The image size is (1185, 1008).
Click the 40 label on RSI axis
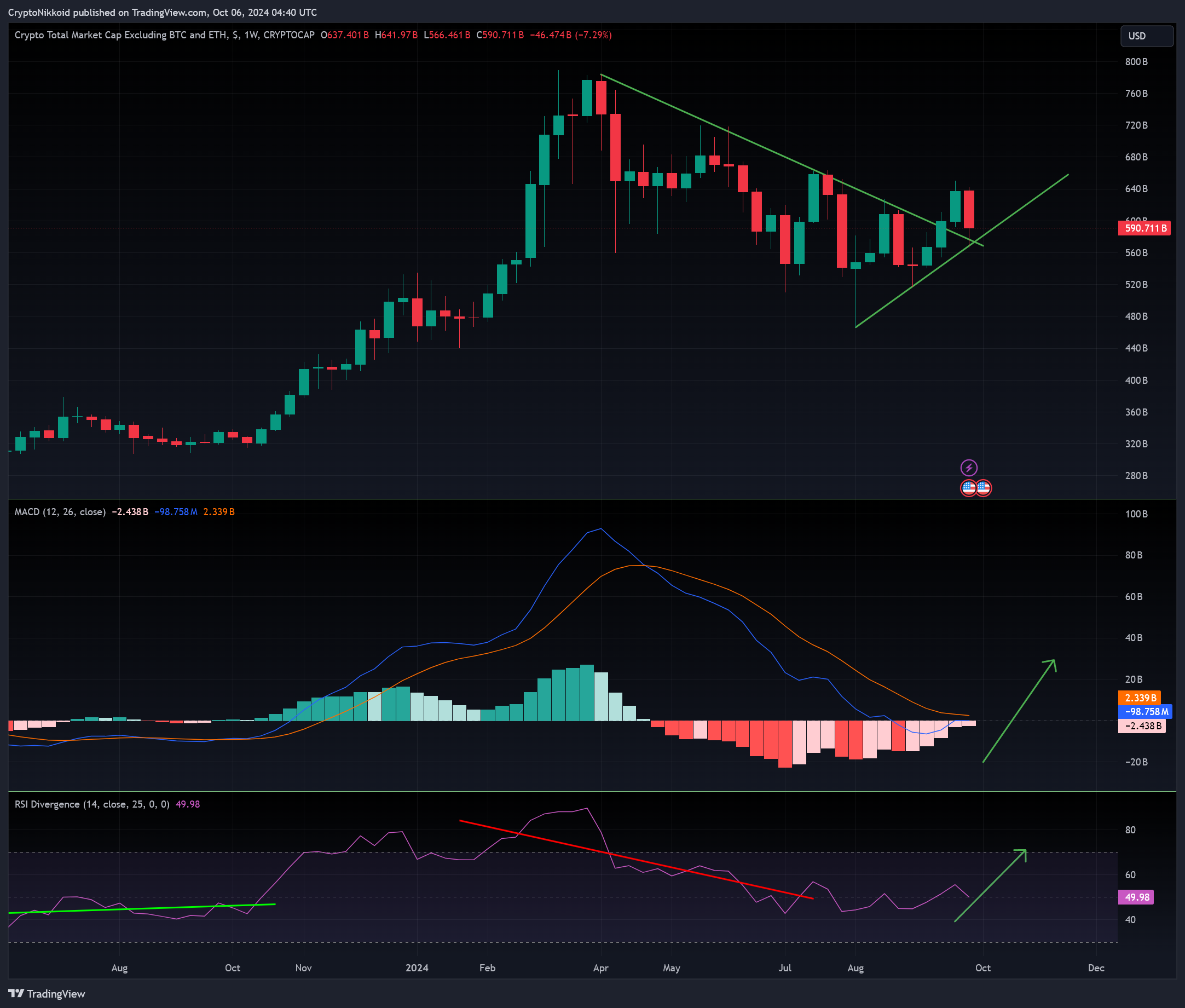[1130, 919]
